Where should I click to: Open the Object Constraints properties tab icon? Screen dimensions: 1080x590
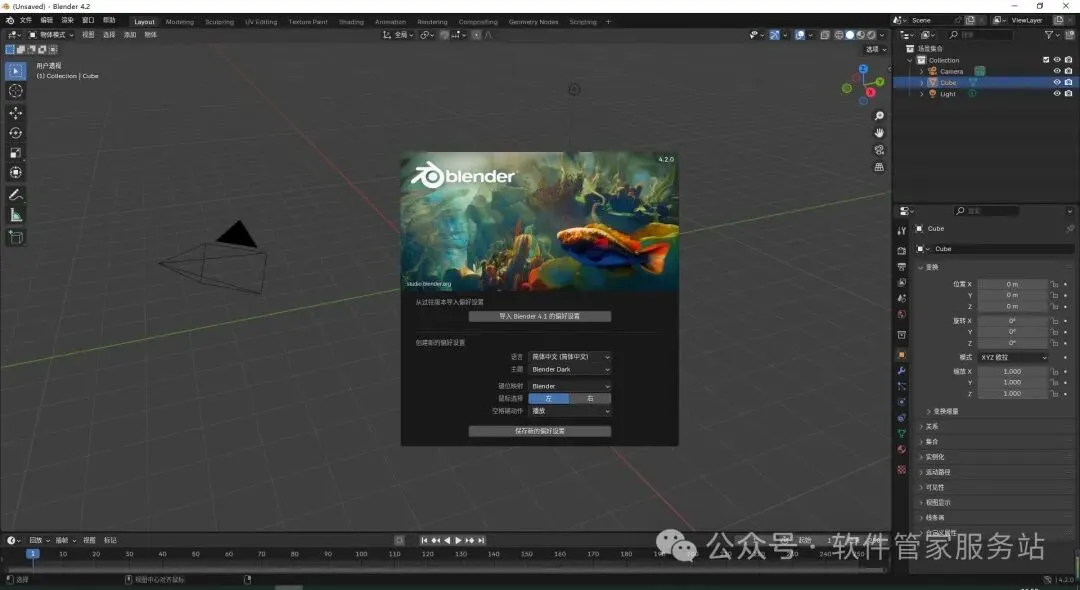(902, 418)
